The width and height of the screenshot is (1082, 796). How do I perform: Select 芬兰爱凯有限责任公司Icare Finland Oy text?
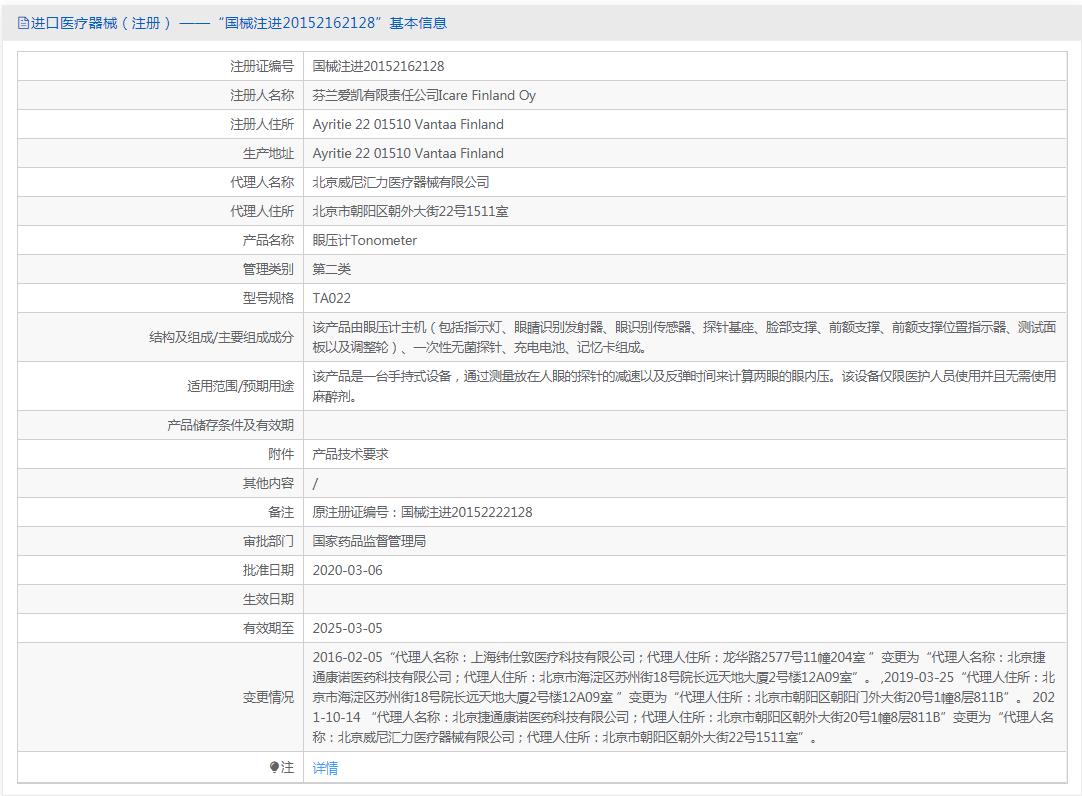click(x=424, y=95)
